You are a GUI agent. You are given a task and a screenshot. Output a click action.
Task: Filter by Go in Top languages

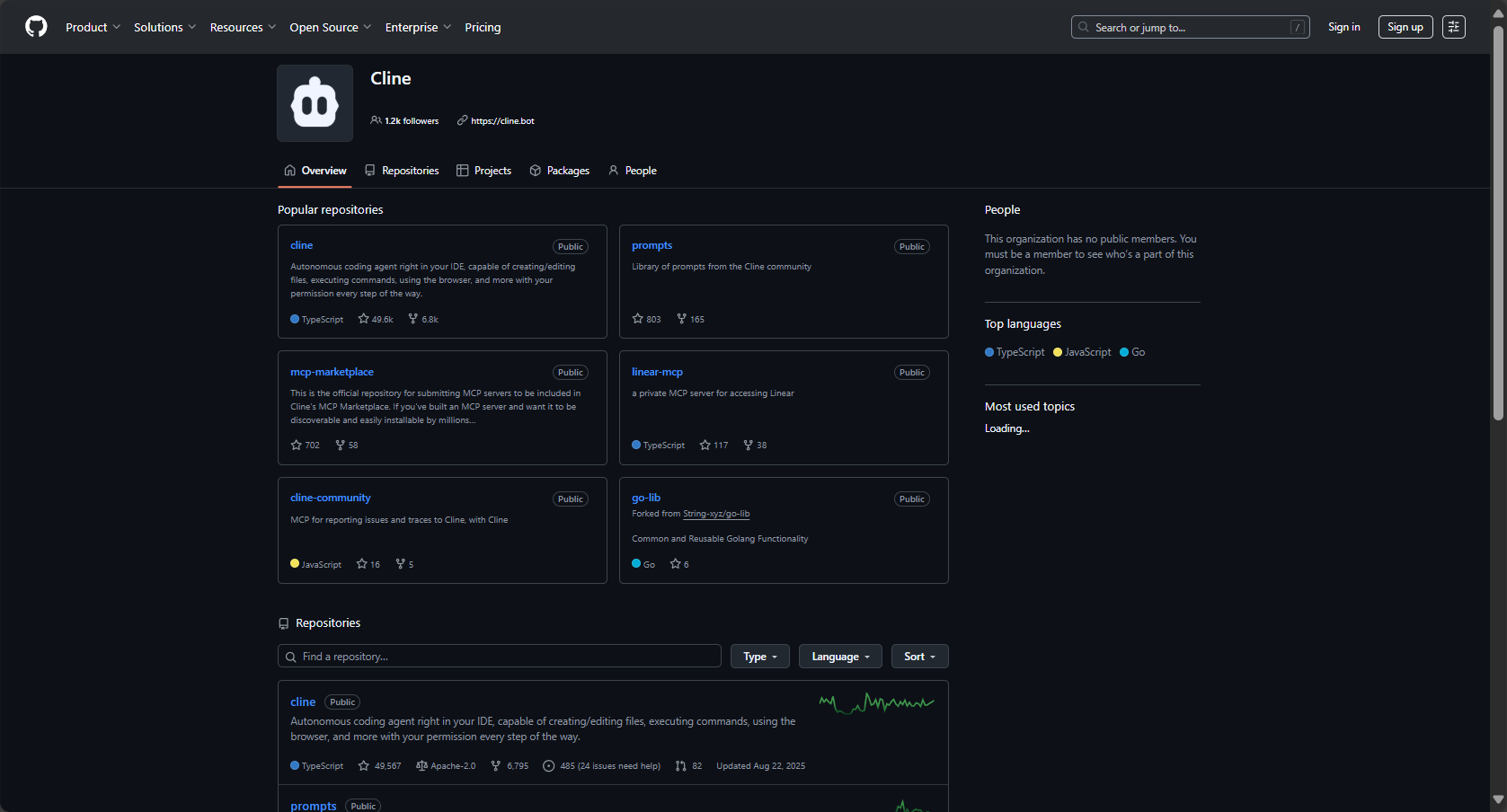[x=1132, y=352]
